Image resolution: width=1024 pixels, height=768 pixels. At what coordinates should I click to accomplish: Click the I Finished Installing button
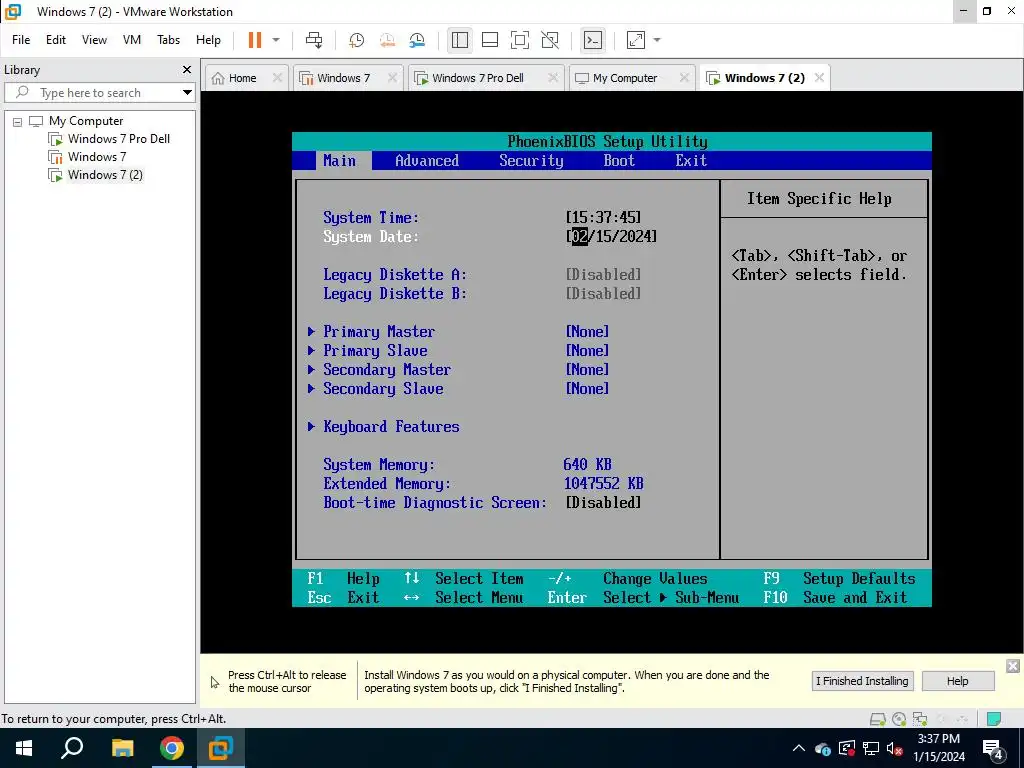[x=862, y=681]
